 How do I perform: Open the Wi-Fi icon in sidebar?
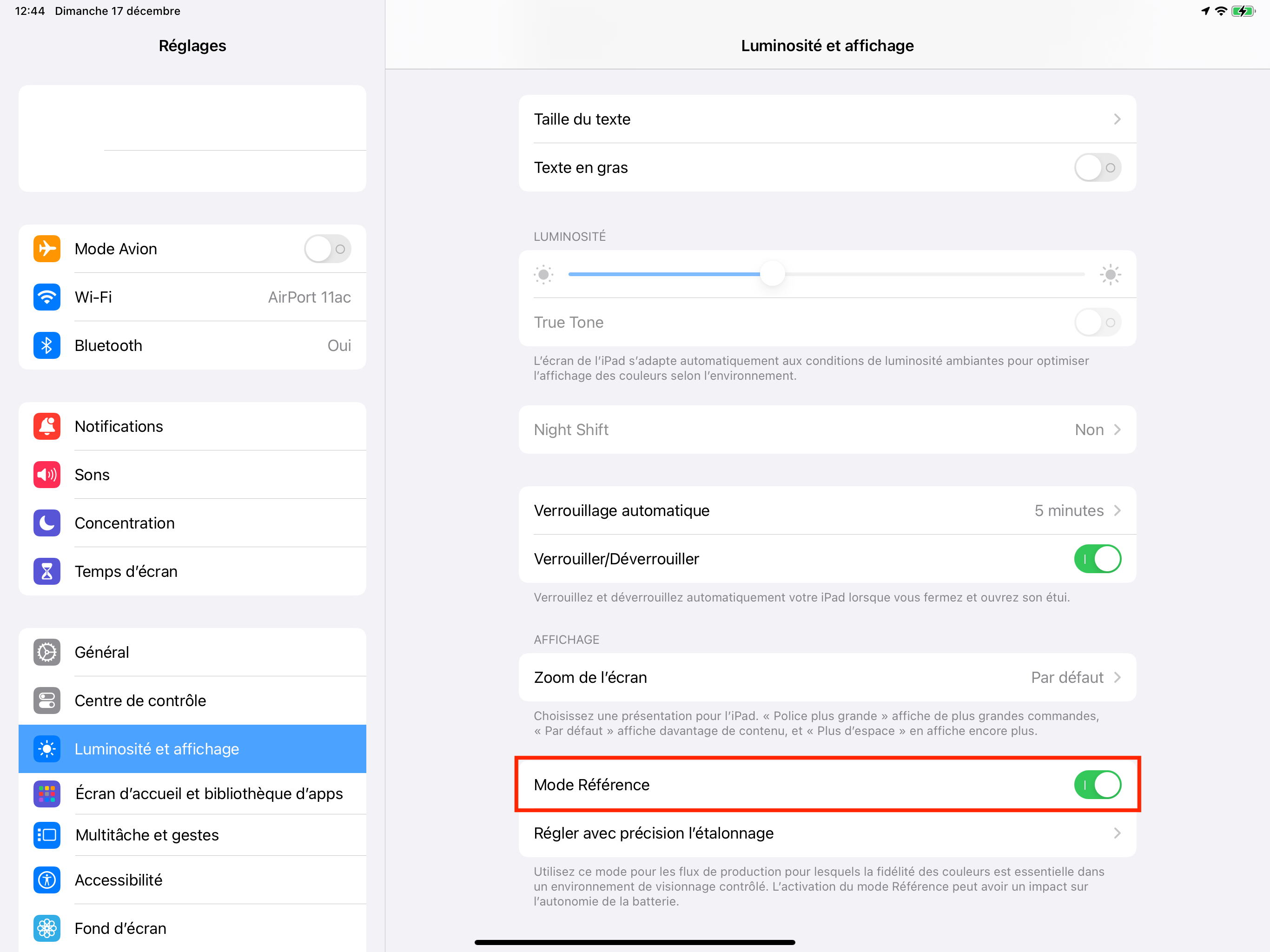(46, 297)
